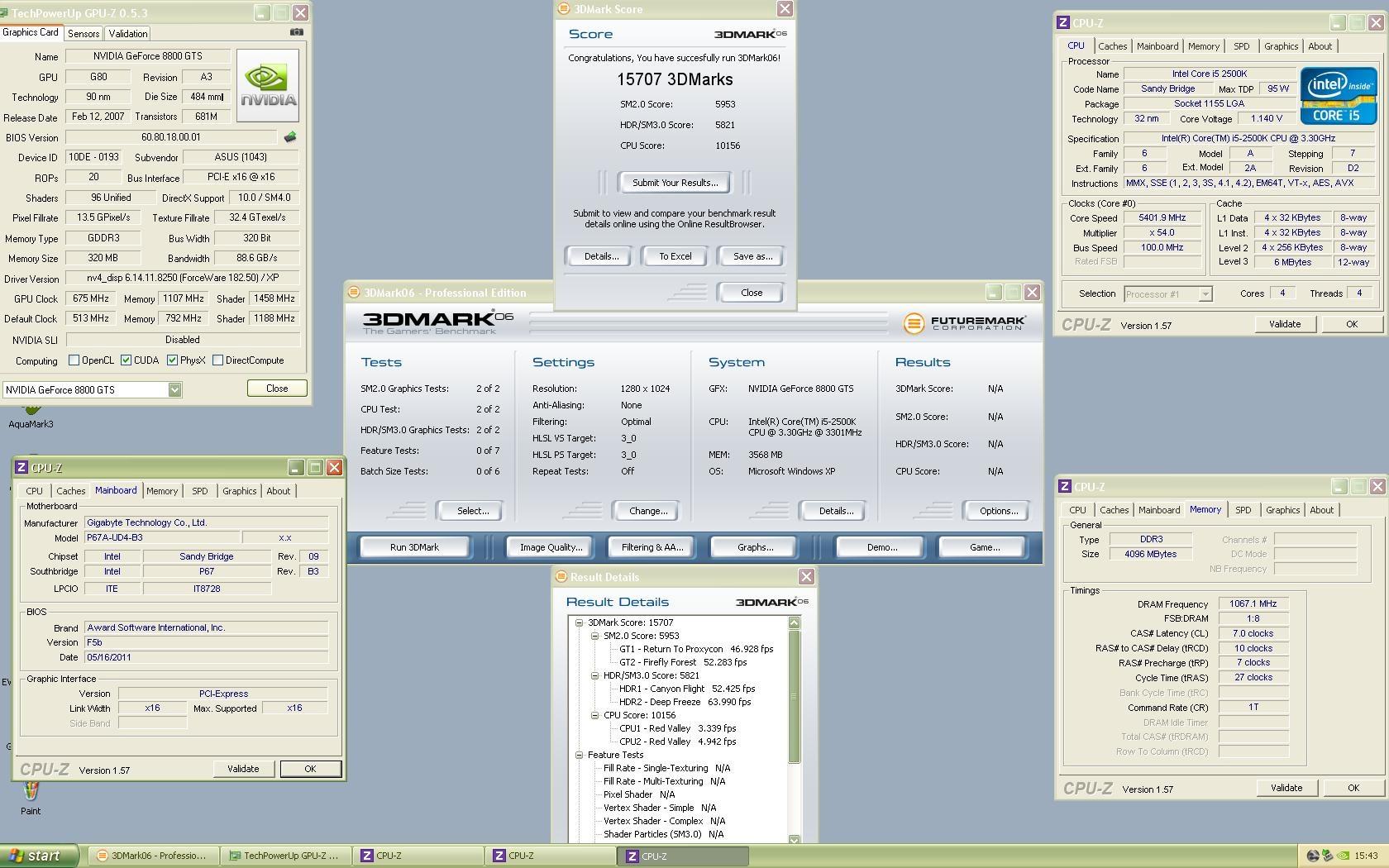Click the Result Details window title icon
The height and width of the screenshot is (868, 1389).
[x=561, y=577]
